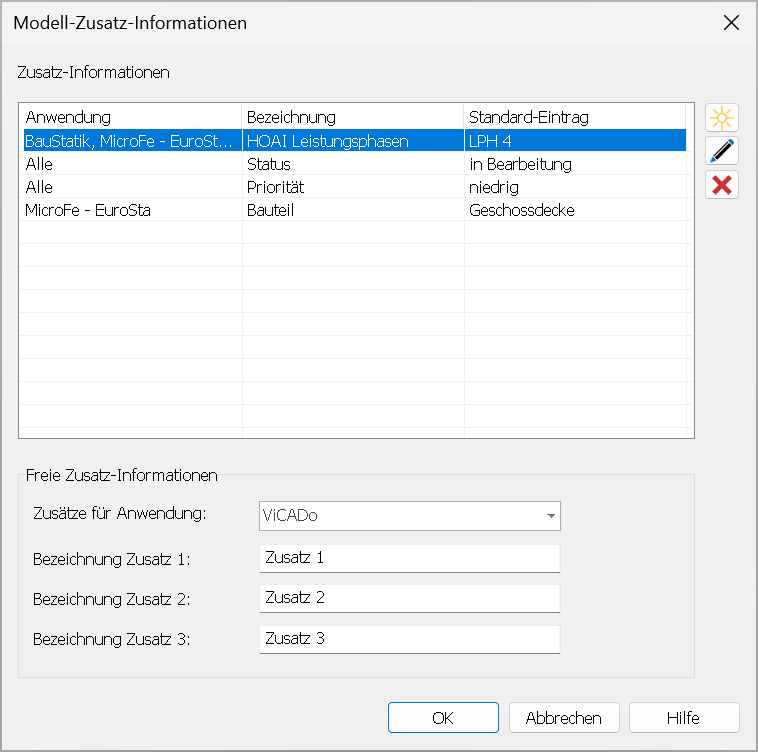Image resolution: width=758 pixels, height=752 pixels.
Task: Open Hilfe for this dialog
Action: [x=684, y=718]
